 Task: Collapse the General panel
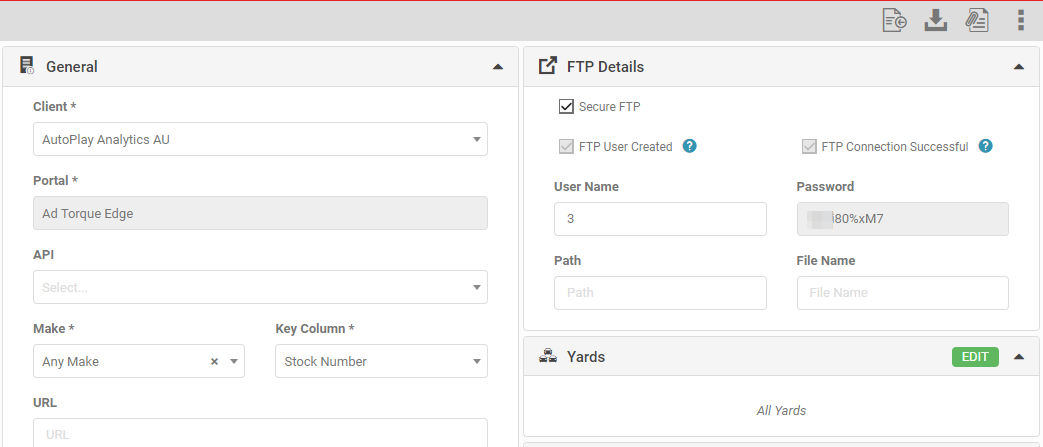(497, 67)
